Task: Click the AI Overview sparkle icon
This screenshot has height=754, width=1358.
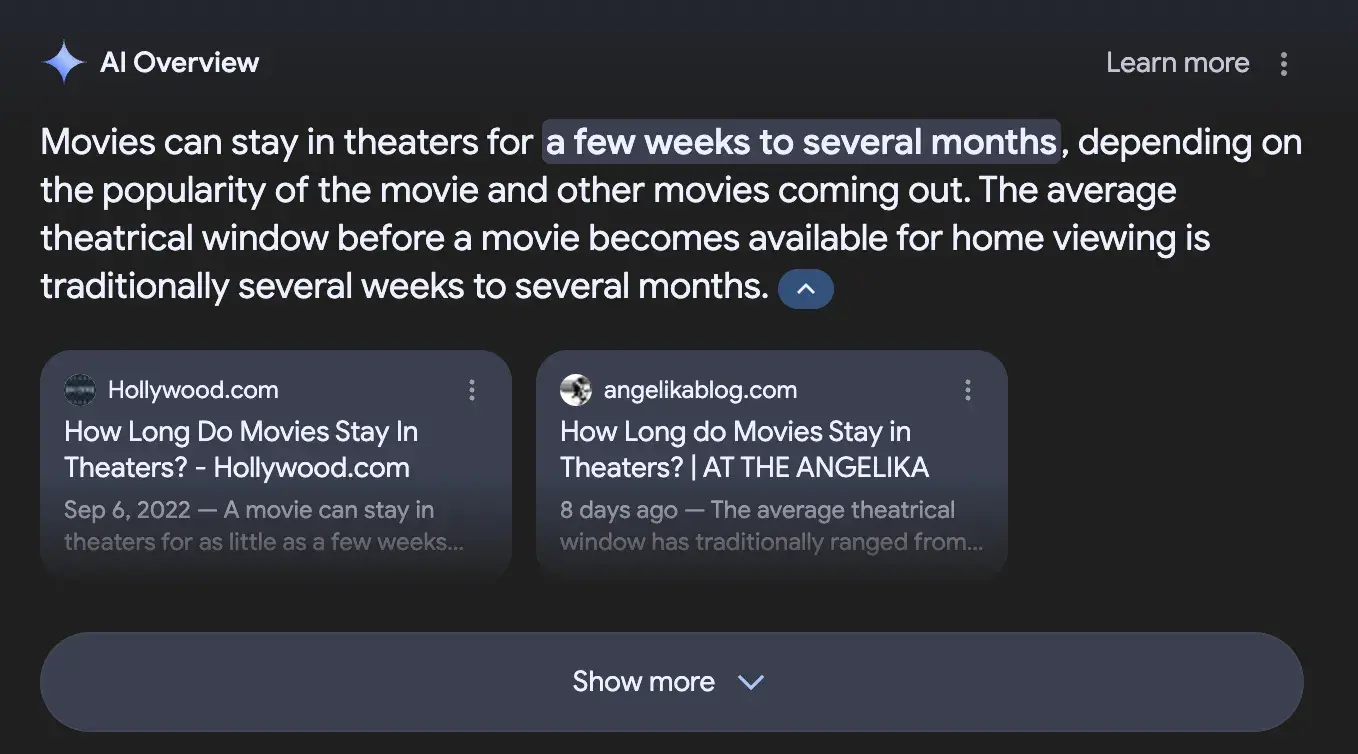Action: [64, 62]
